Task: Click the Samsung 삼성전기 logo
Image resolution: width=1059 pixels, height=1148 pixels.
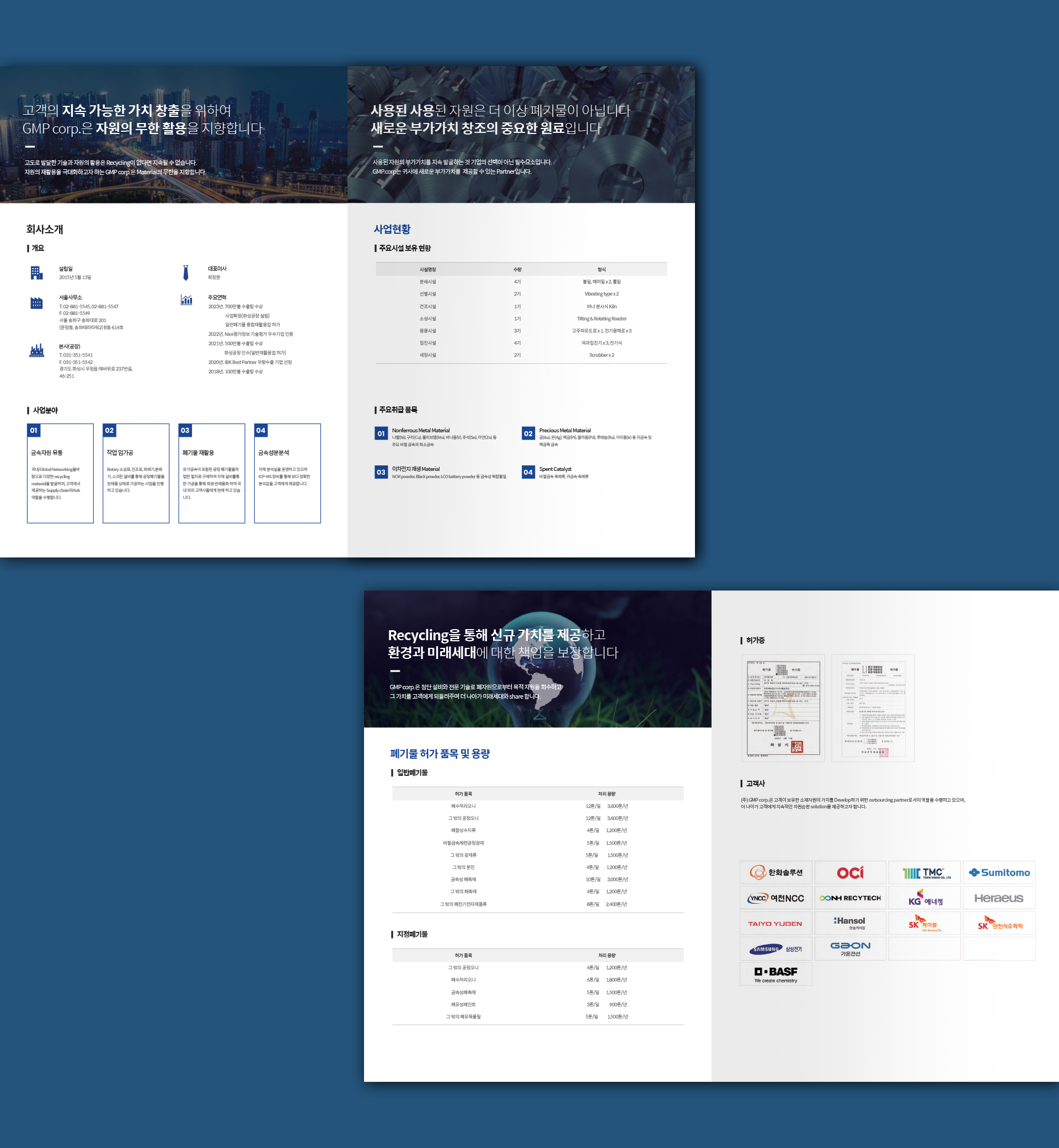Action: point(775,948)
